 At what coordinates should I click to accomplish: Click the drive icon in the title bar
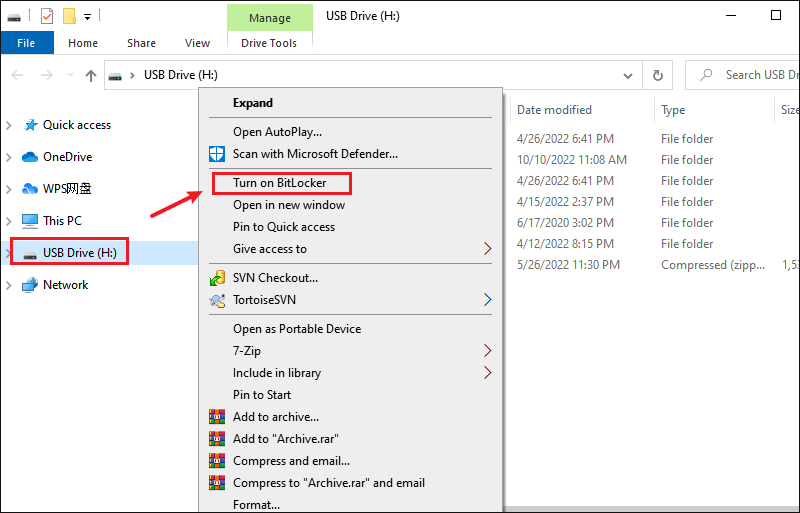click(14, 17)
